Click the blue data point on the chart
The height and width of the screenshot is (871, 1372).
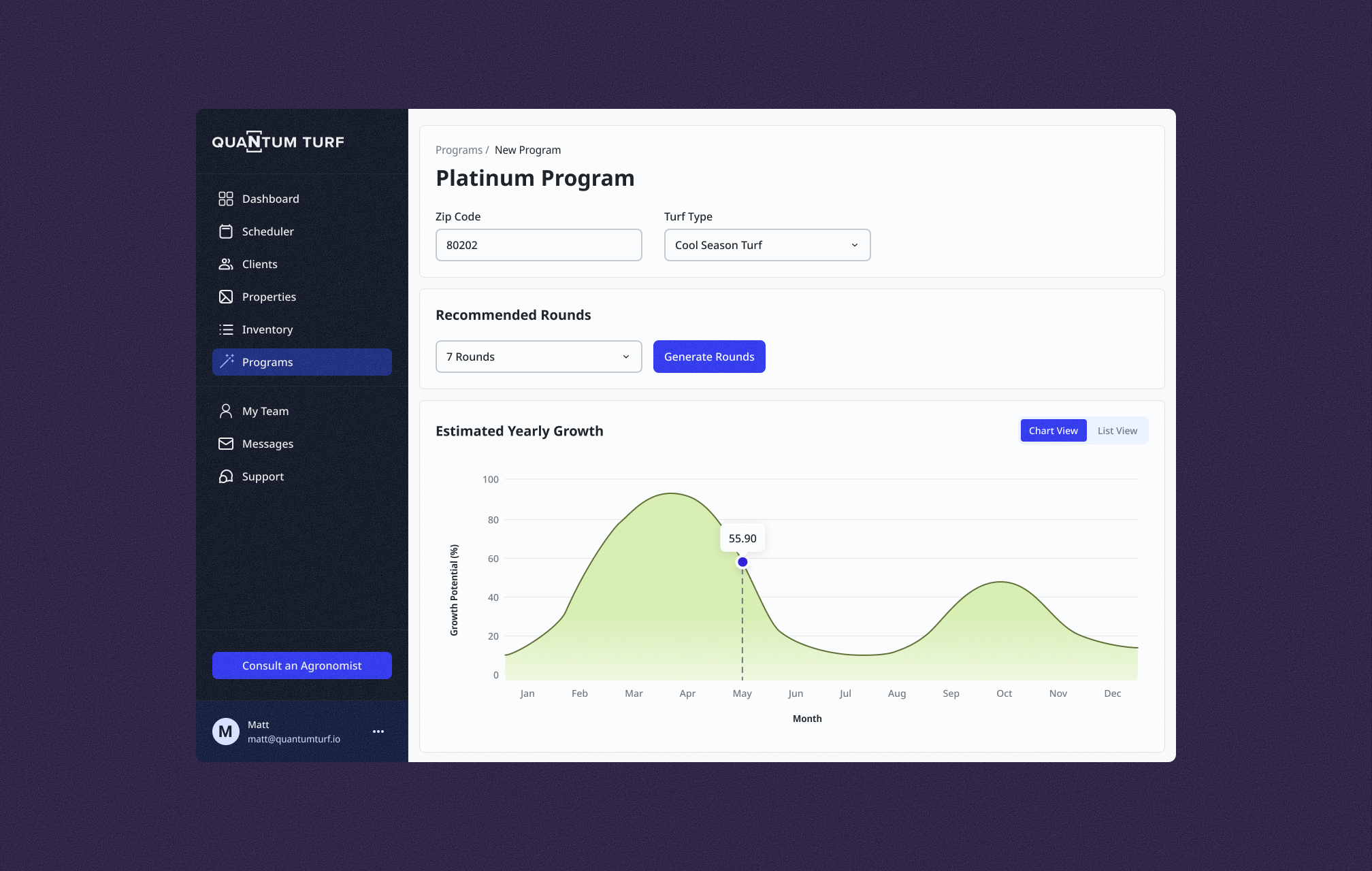(742, 562)
